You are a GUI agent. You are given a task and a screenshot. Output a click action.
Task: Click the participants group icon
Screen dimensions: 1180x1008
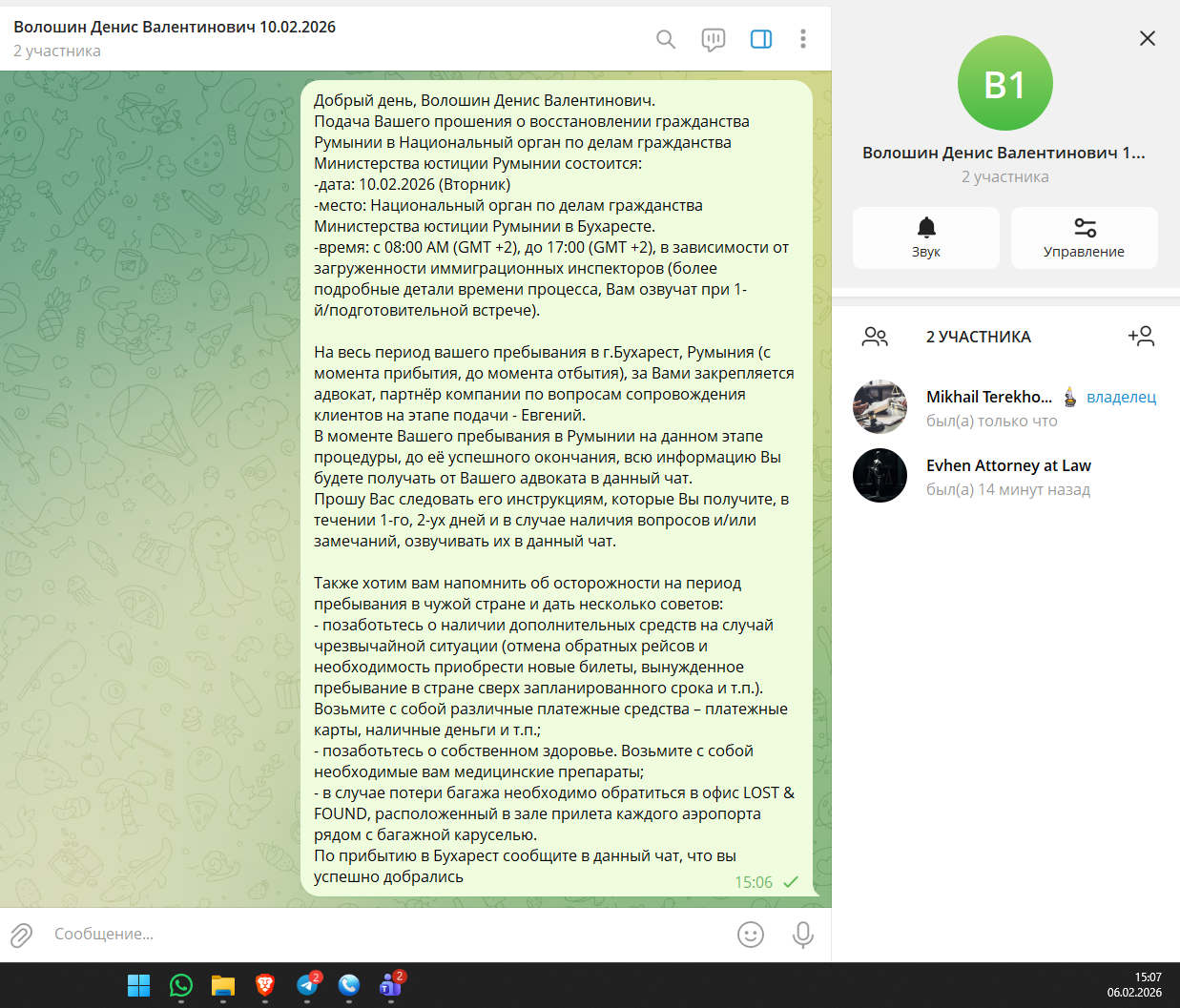(x=875, y=337)
